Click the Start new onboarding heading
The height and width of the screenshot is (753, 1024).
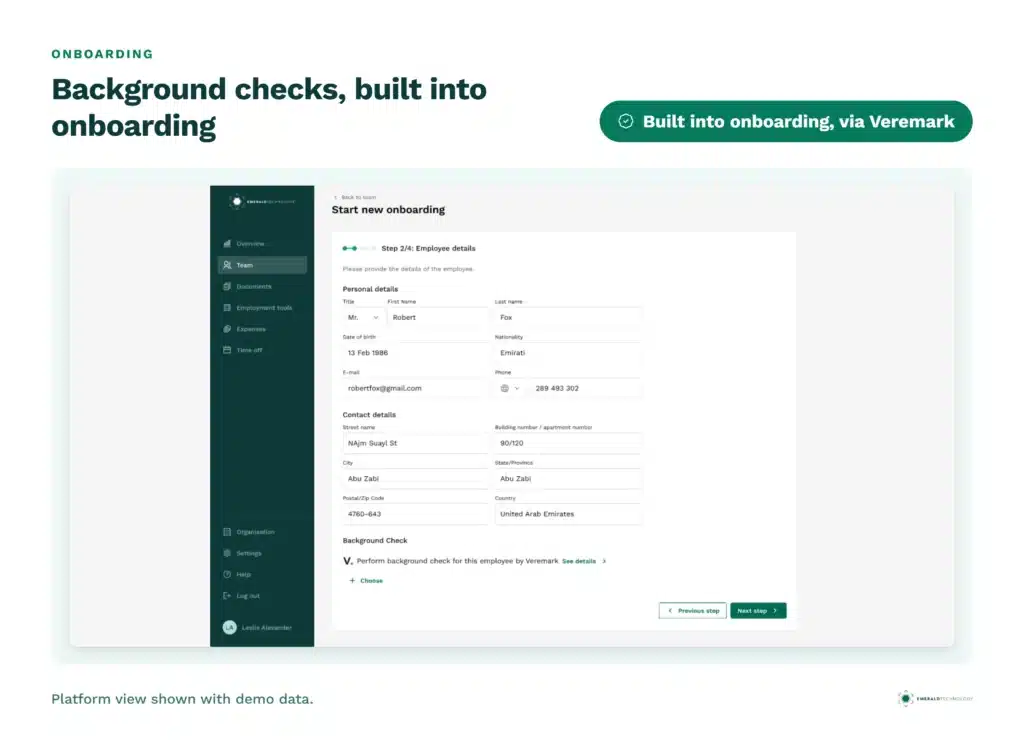(x=389, y=210)
